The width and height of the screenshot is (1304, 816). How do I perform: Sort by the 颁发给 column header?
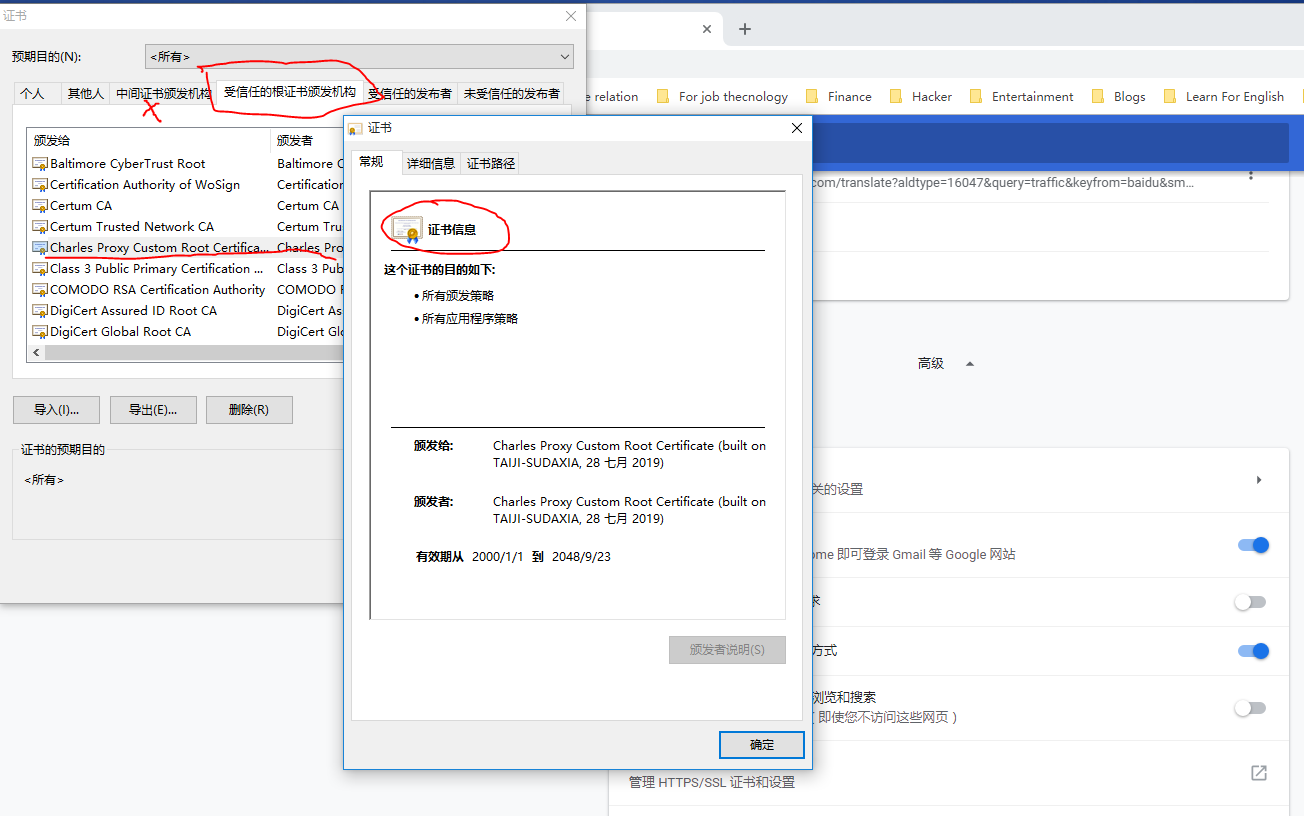point(148,140)
